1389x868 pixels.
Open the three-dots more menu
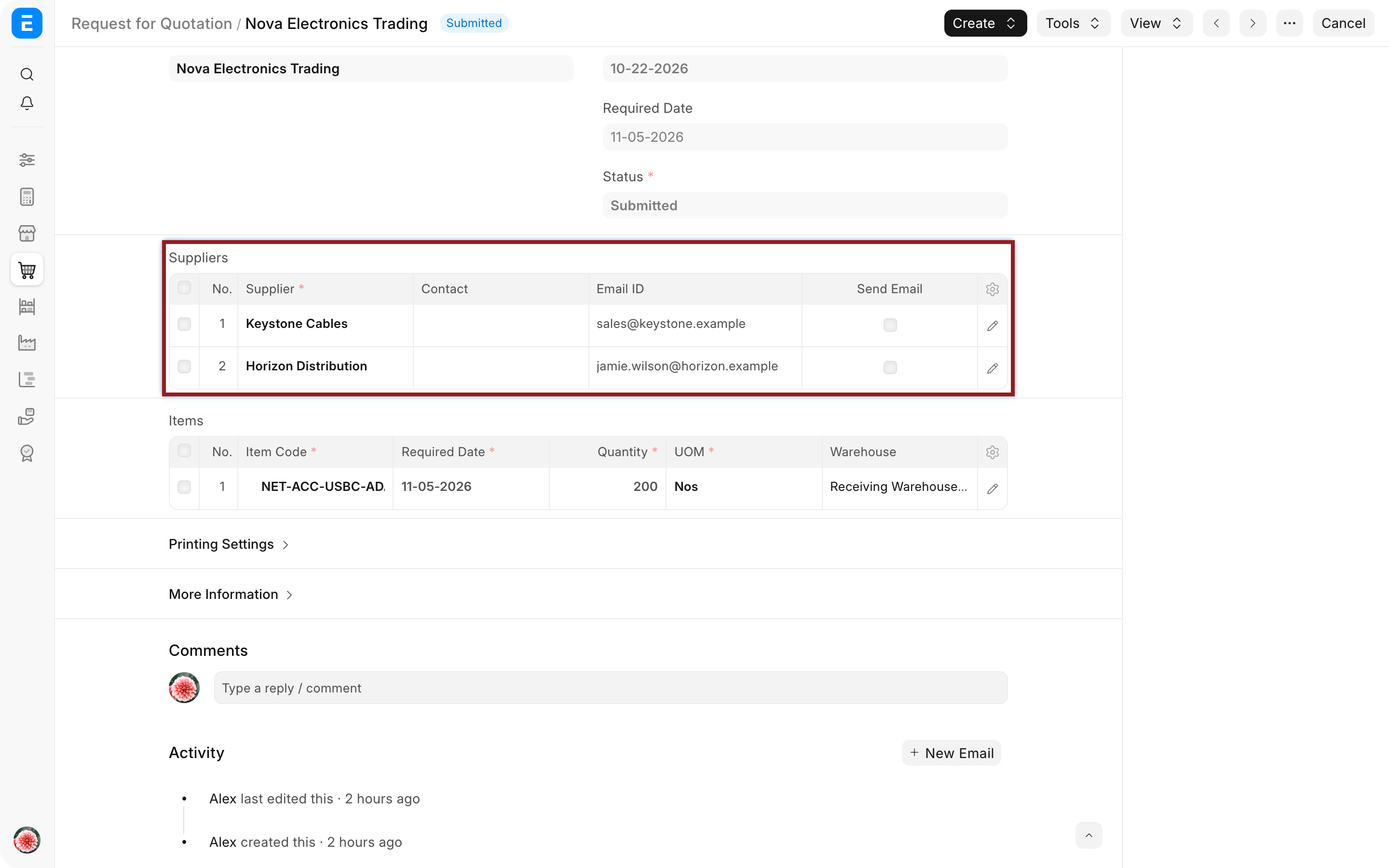(x=1289, y=24)
